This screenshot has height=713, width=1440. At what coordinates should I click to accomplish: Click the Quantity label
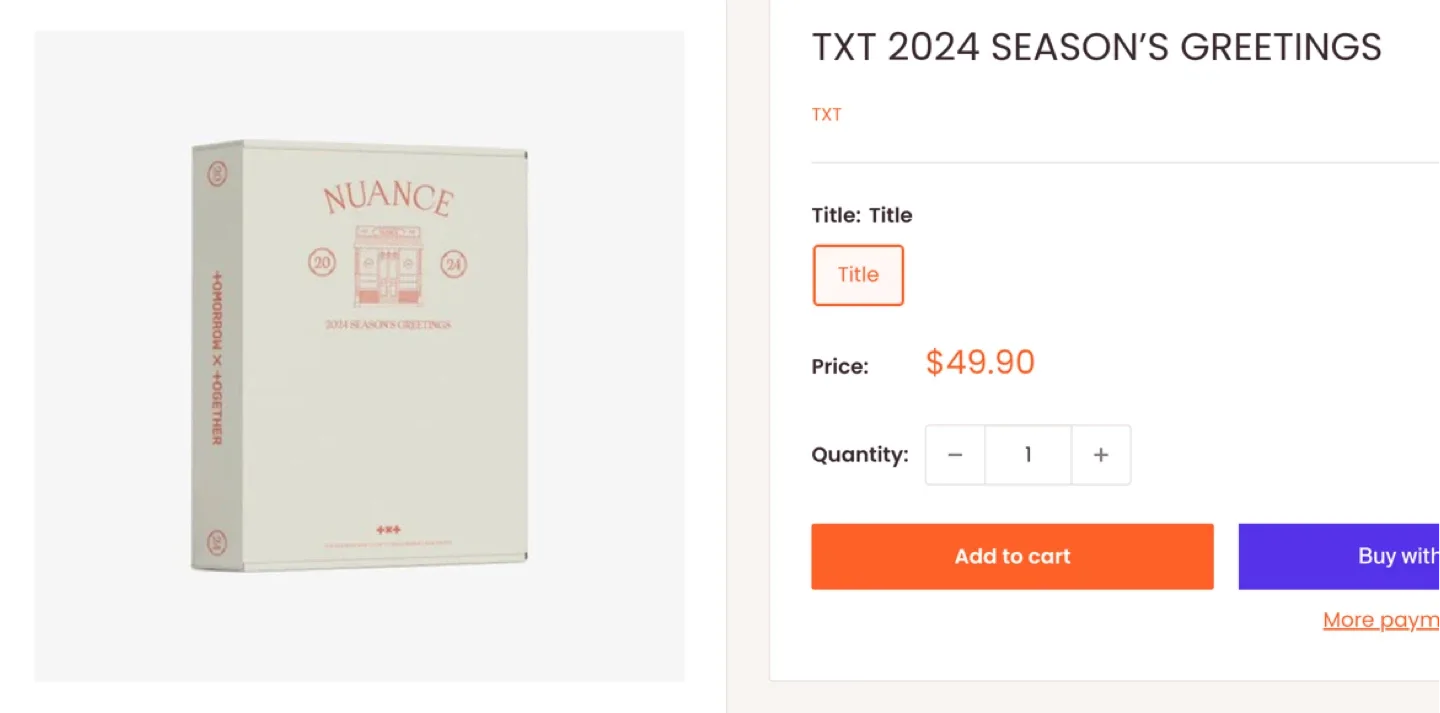[x=859, y=455]
